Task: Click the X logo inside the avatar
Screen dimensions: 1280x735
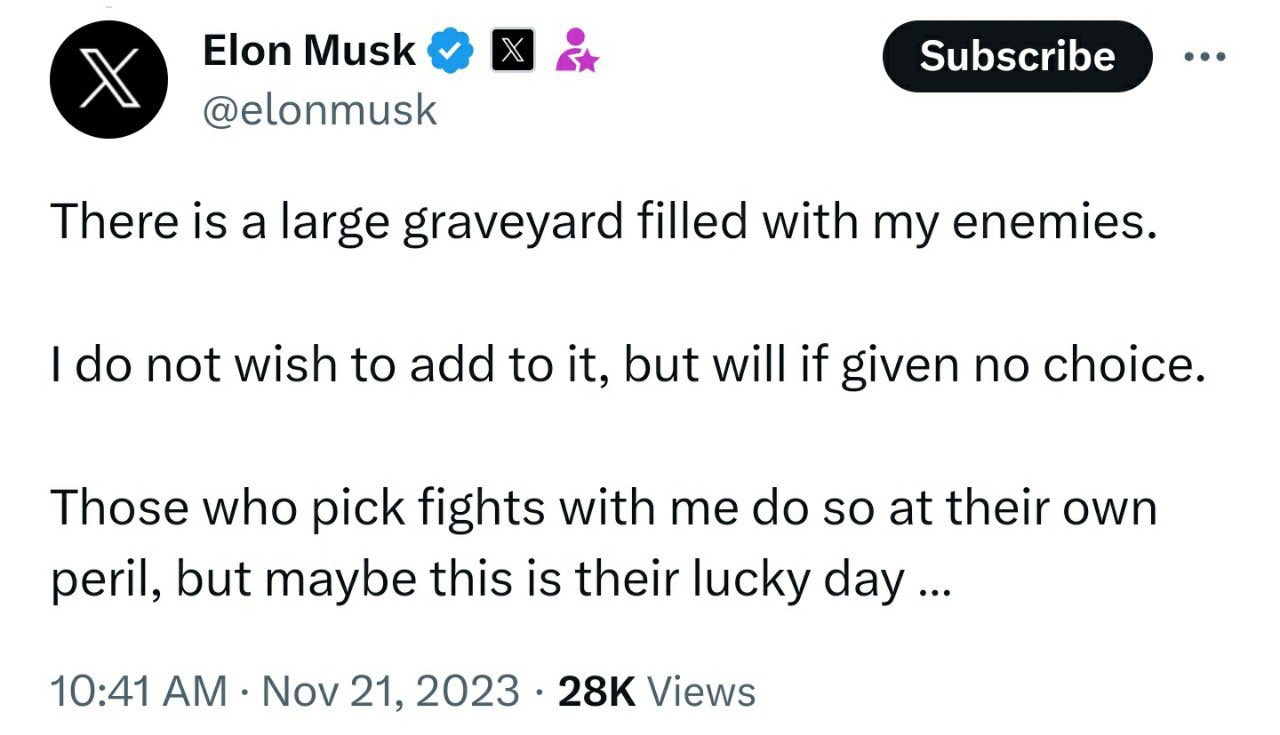Action: tap(109, 80)
